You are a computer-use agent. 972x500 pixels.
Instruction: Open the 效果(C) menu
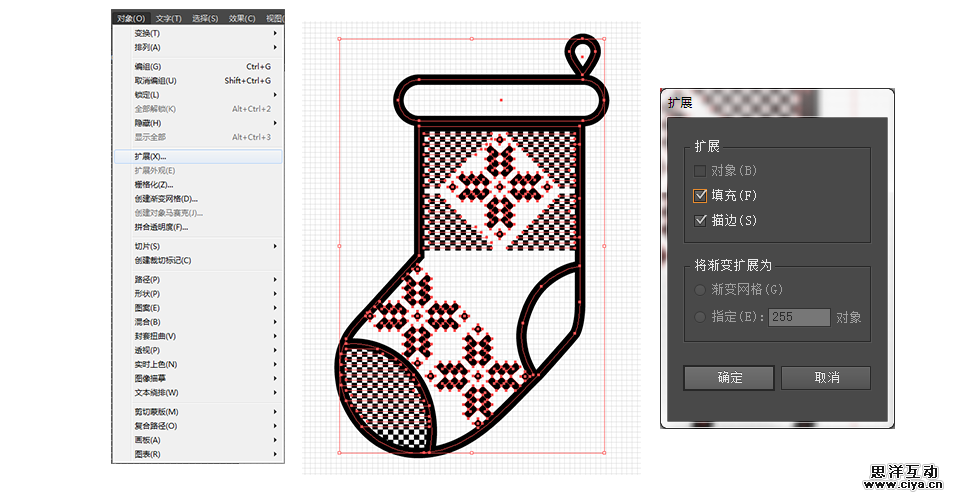(x=241, y=18)
